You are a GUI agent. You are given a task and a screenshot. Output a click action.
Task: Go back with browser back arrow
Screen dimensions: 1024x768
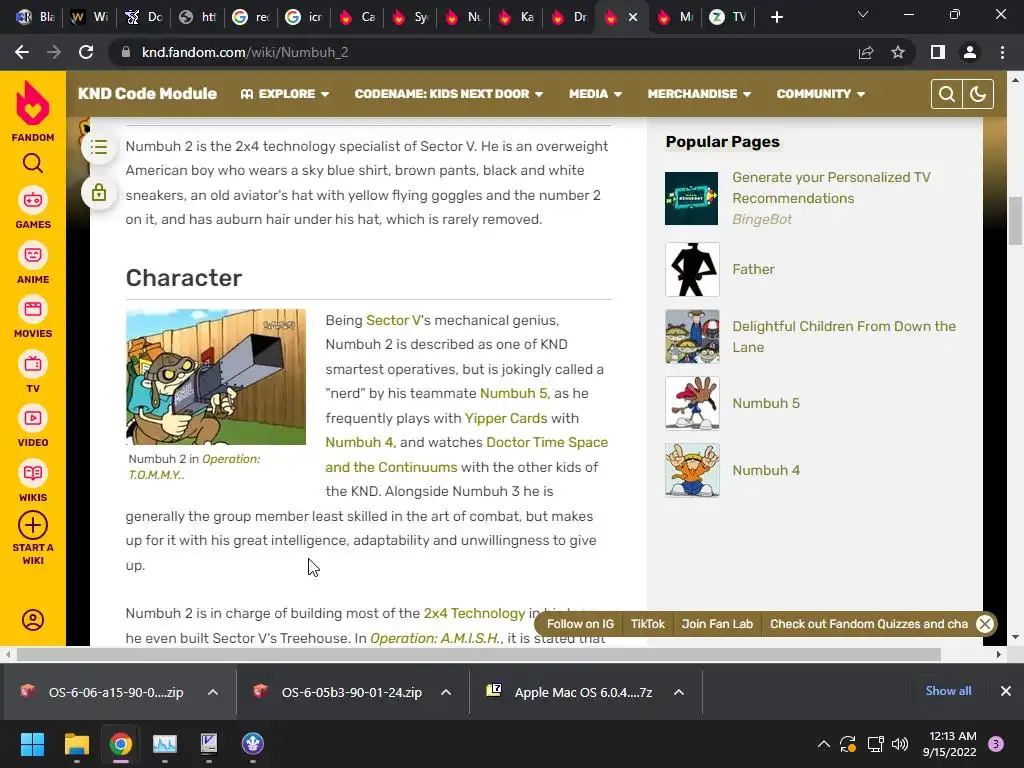coord(22,52)
